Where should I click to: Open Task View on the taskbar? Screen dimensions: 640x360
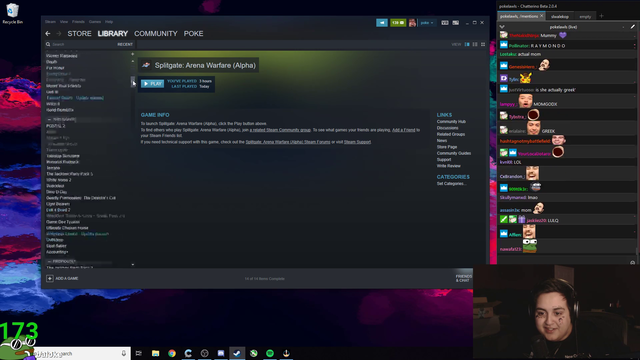pos(139,353)
